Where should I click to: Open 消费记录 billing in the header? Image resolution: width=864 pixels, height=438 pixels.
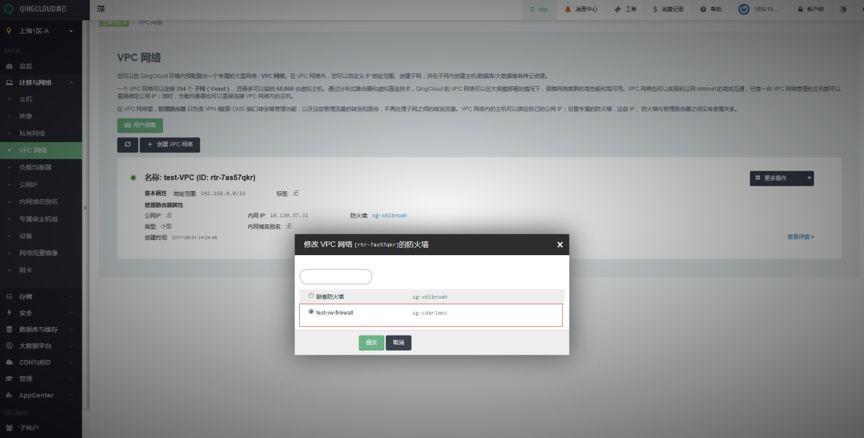click(x=665, y=9)
